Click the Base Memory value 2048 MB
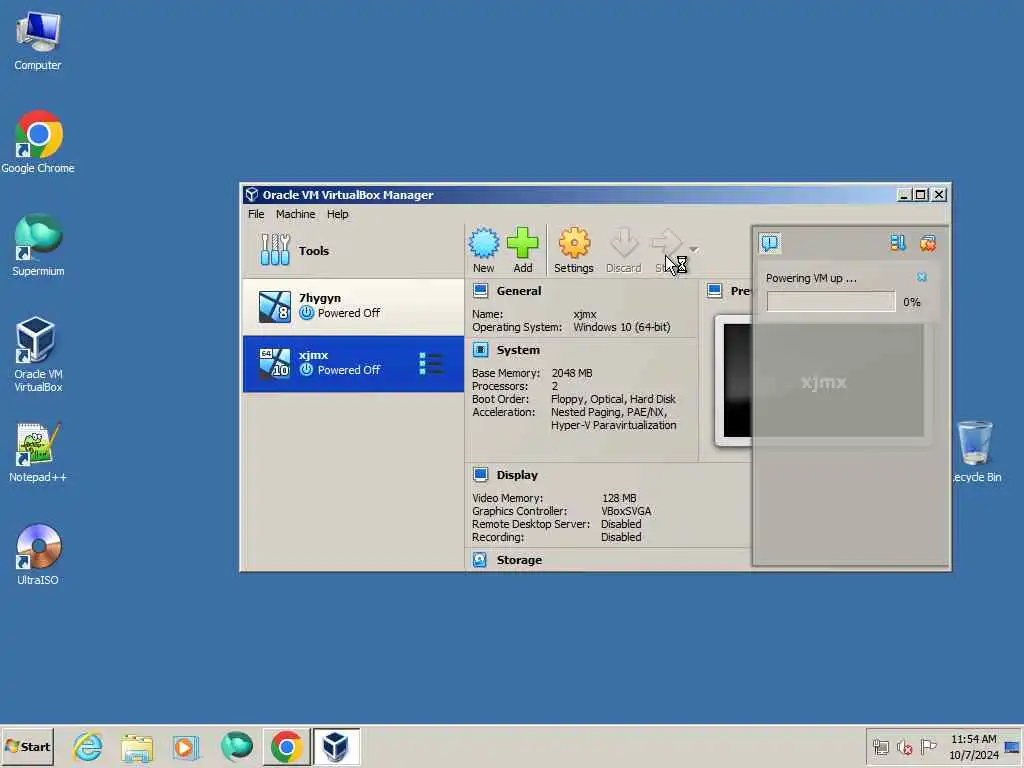The image size is (1024, 768). point(571,374)
